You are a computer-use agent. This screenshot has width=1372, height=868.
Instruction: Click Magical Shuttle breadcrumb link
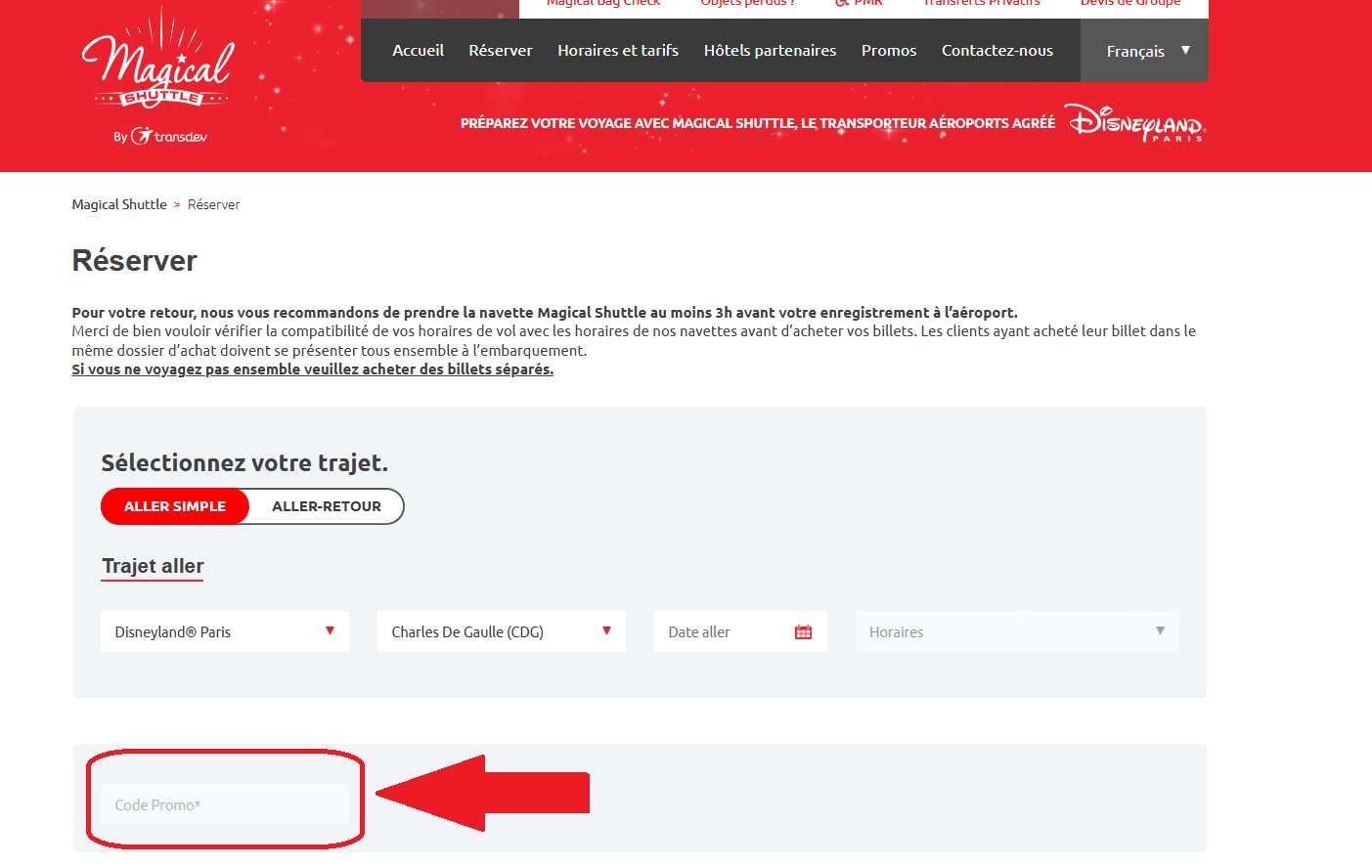[x=119, y=204]
